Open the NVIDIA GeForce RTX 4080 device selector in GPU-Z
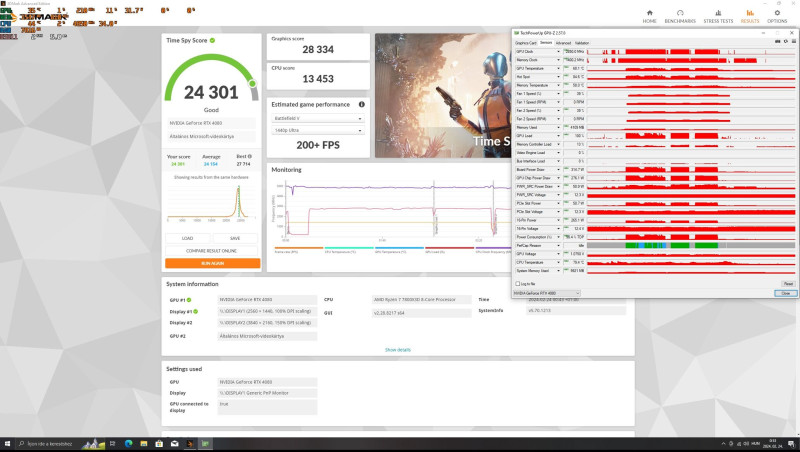The image size is (800, 452). pyautogui.click(x=547, y=293)
